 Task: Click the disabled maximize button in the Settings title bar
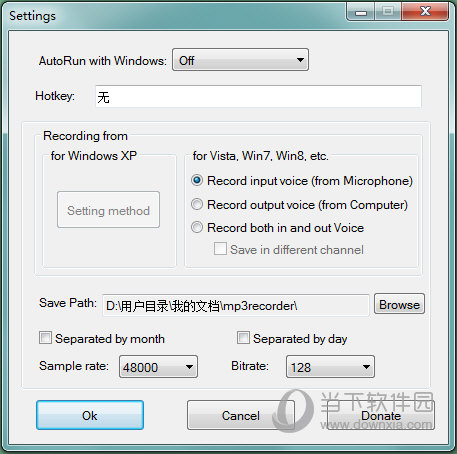tap(388, 12)
